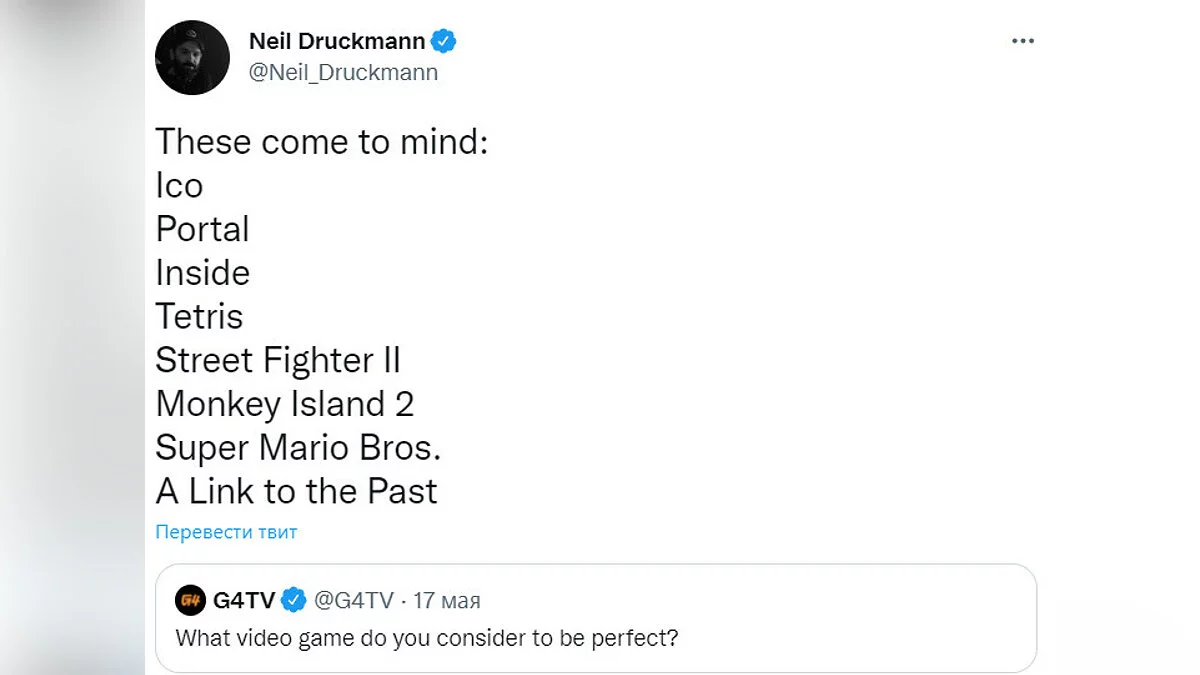The image size is (1200, 675).
Task: Click the verified badge next to G4TV
Action: (x=293, y=600)
